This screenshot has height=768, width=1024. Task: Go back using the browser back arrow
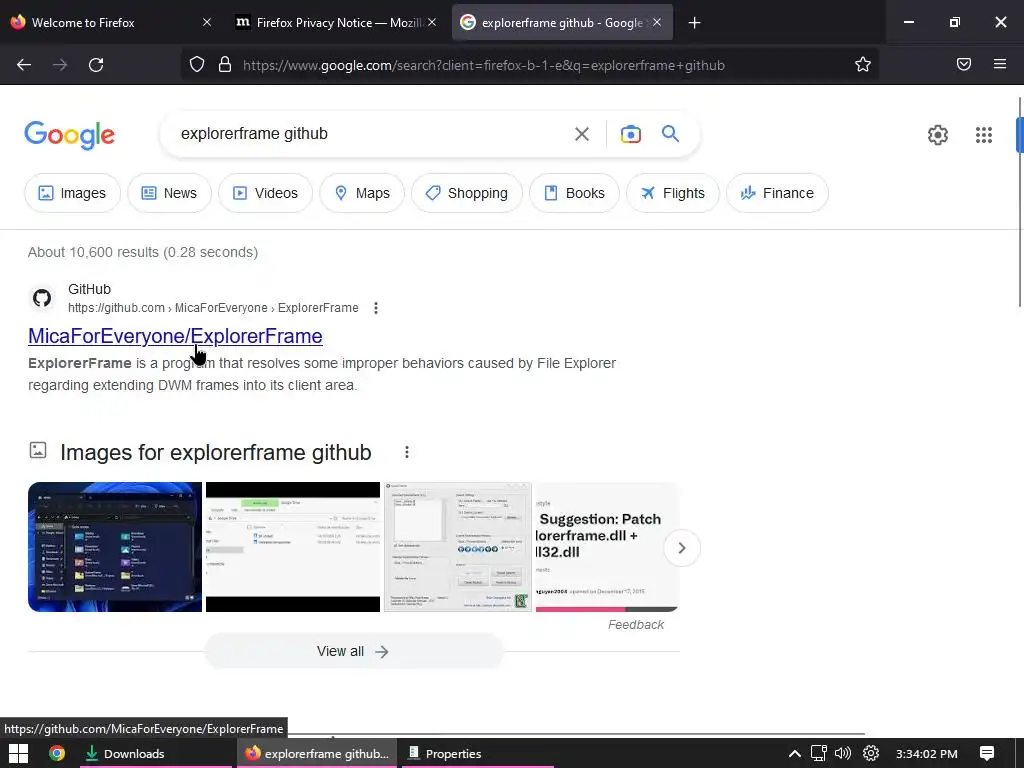[x=24, y=65]
